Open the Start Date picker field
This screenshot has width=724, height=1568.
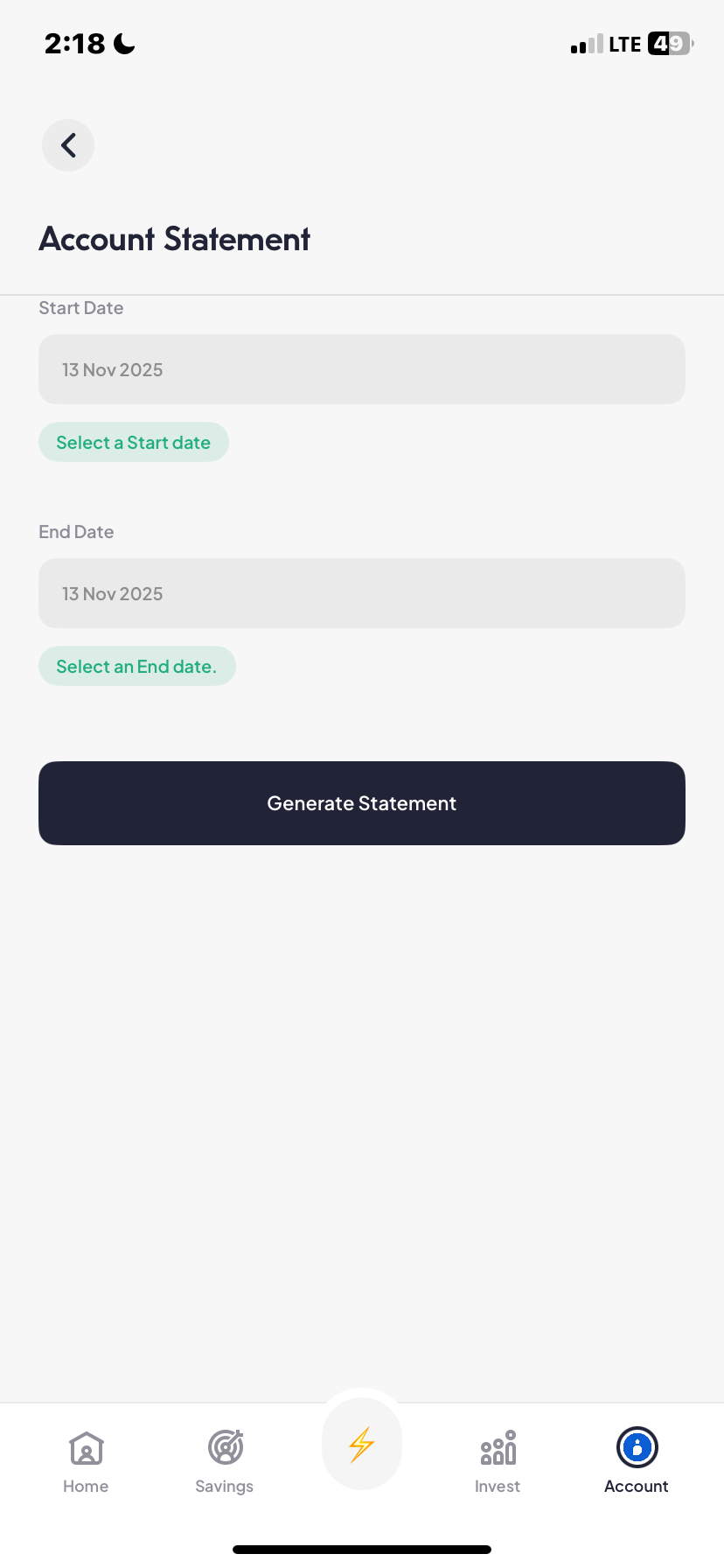[x=362, y=369]
